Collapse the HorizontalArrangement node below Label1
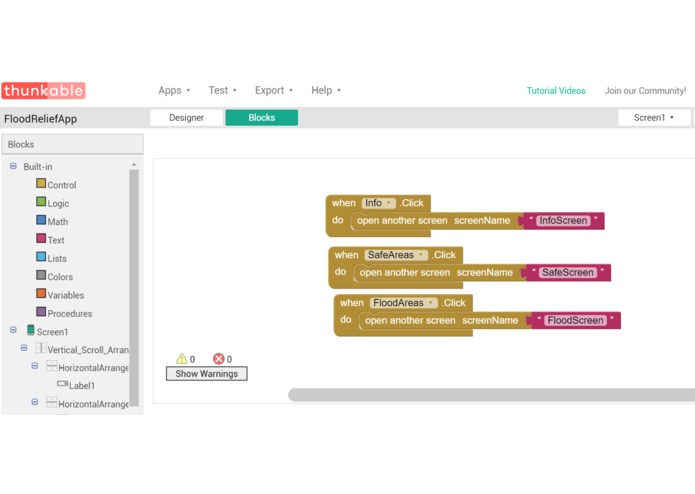The image size is (695, 494). 35,402
